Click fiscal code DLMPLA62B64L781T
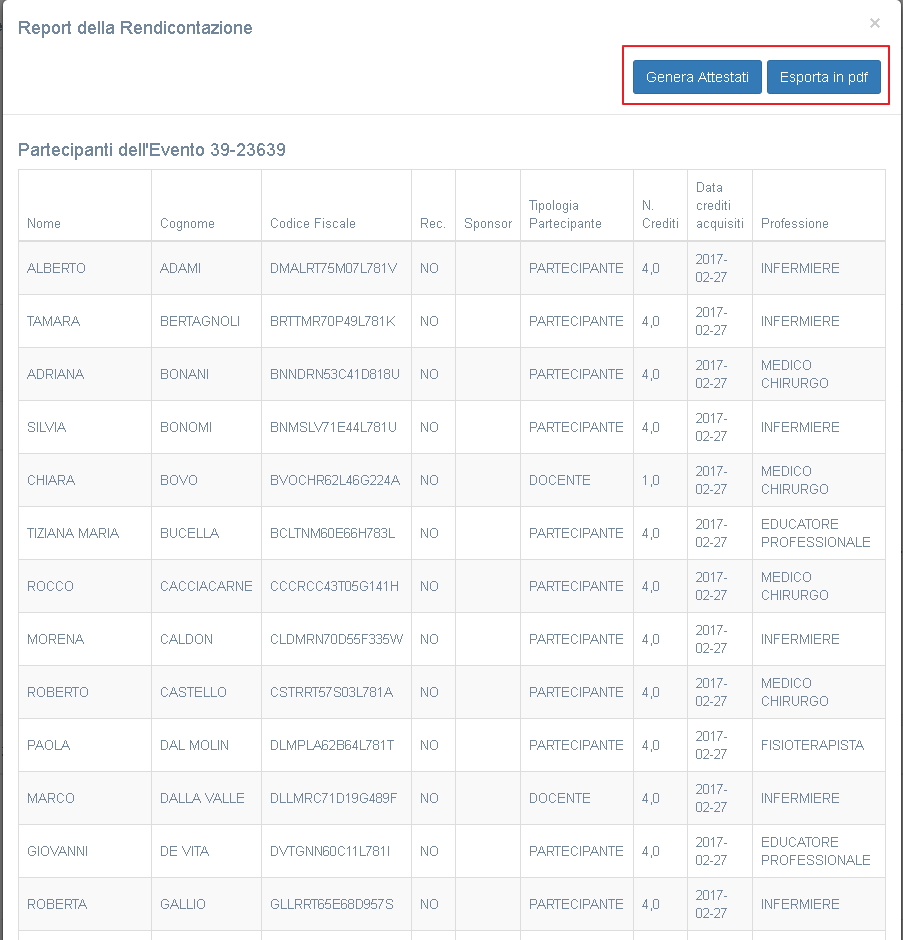The image size is (903, 940). tap(332, 745)
